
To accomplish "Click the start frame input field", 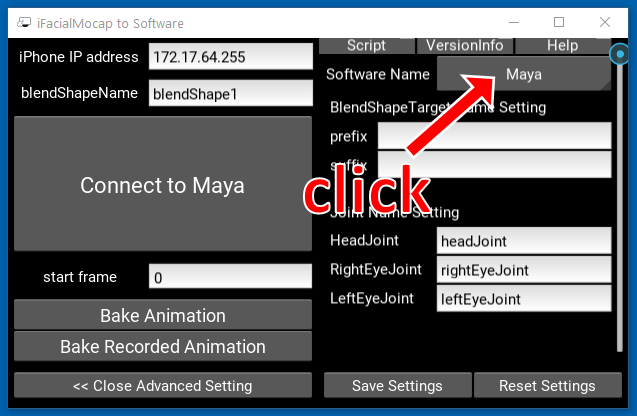I will coord(230,277).
